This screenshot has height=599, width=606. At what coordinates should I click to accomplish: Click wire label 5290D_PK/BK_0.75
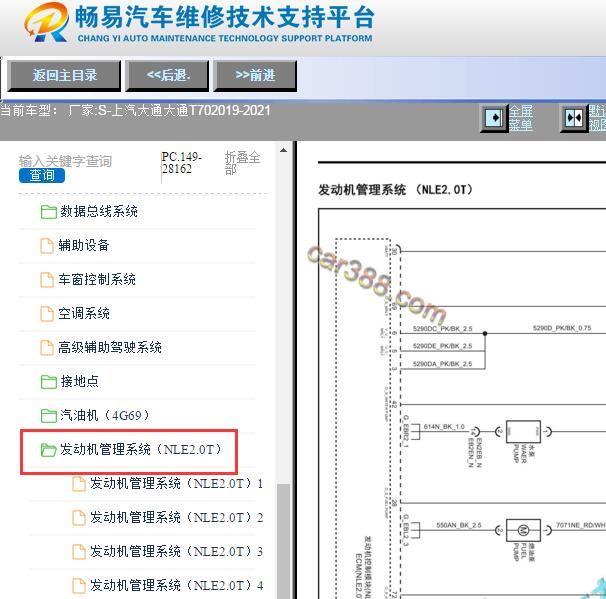[x=562, y=328]
